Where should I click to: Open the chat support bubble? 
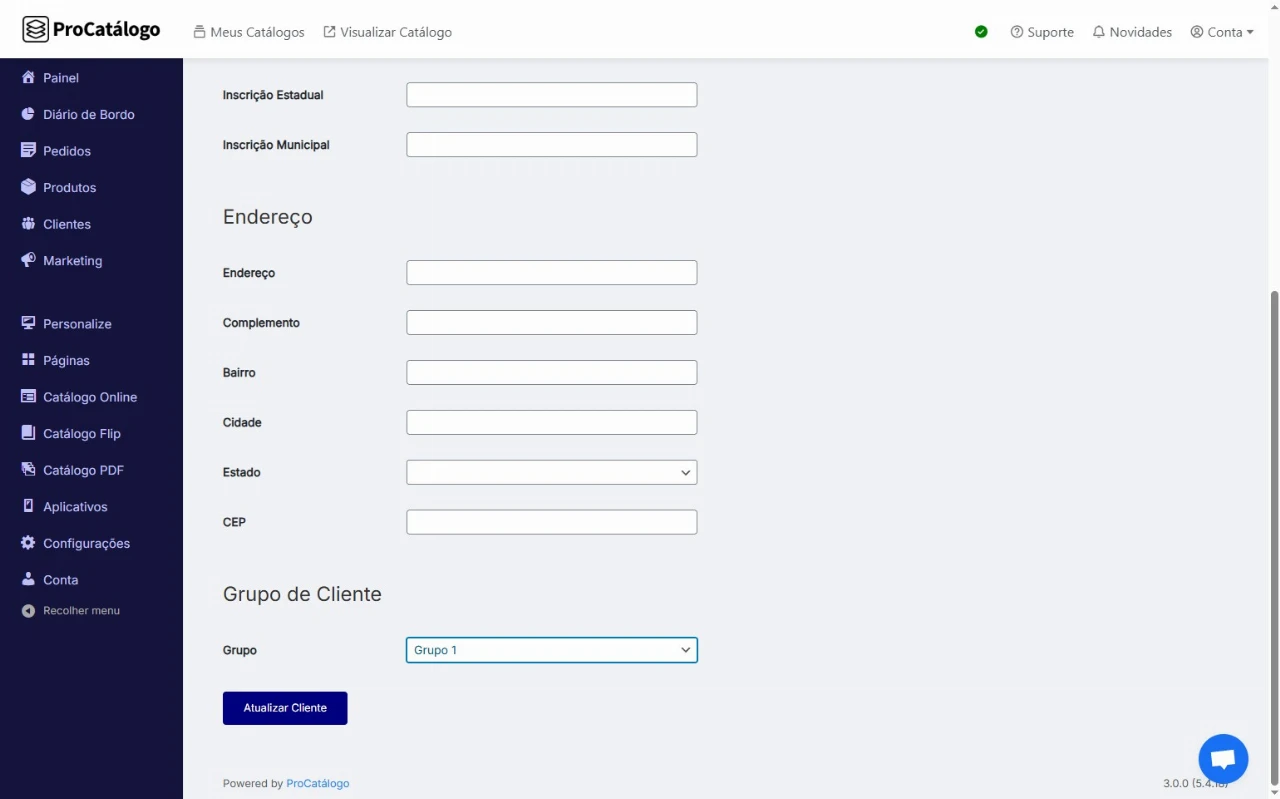coord(1223,759)
